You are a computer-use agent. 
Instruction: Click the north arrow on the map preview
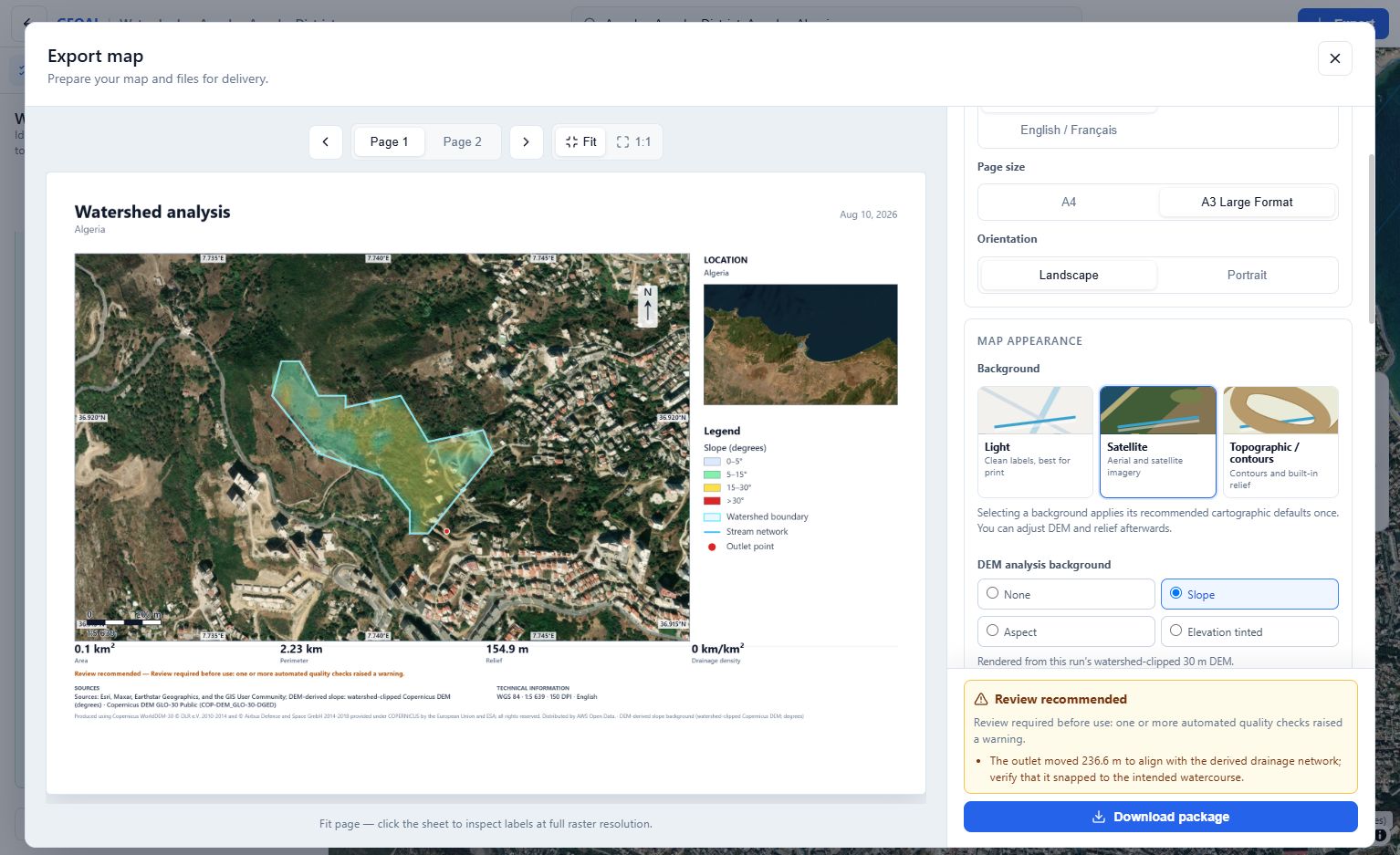[x=648, y=306]
